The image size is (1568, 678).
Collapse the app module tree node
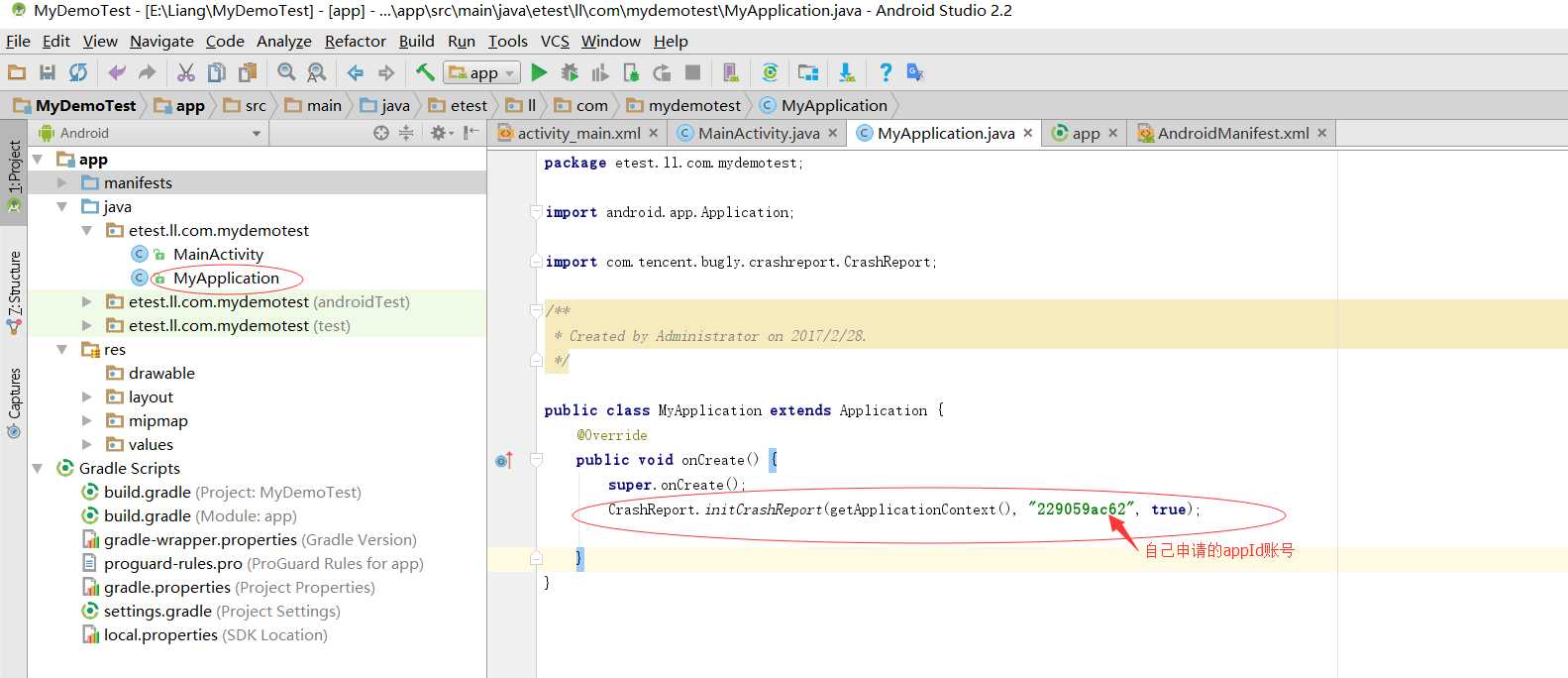[x=38, y=160]
